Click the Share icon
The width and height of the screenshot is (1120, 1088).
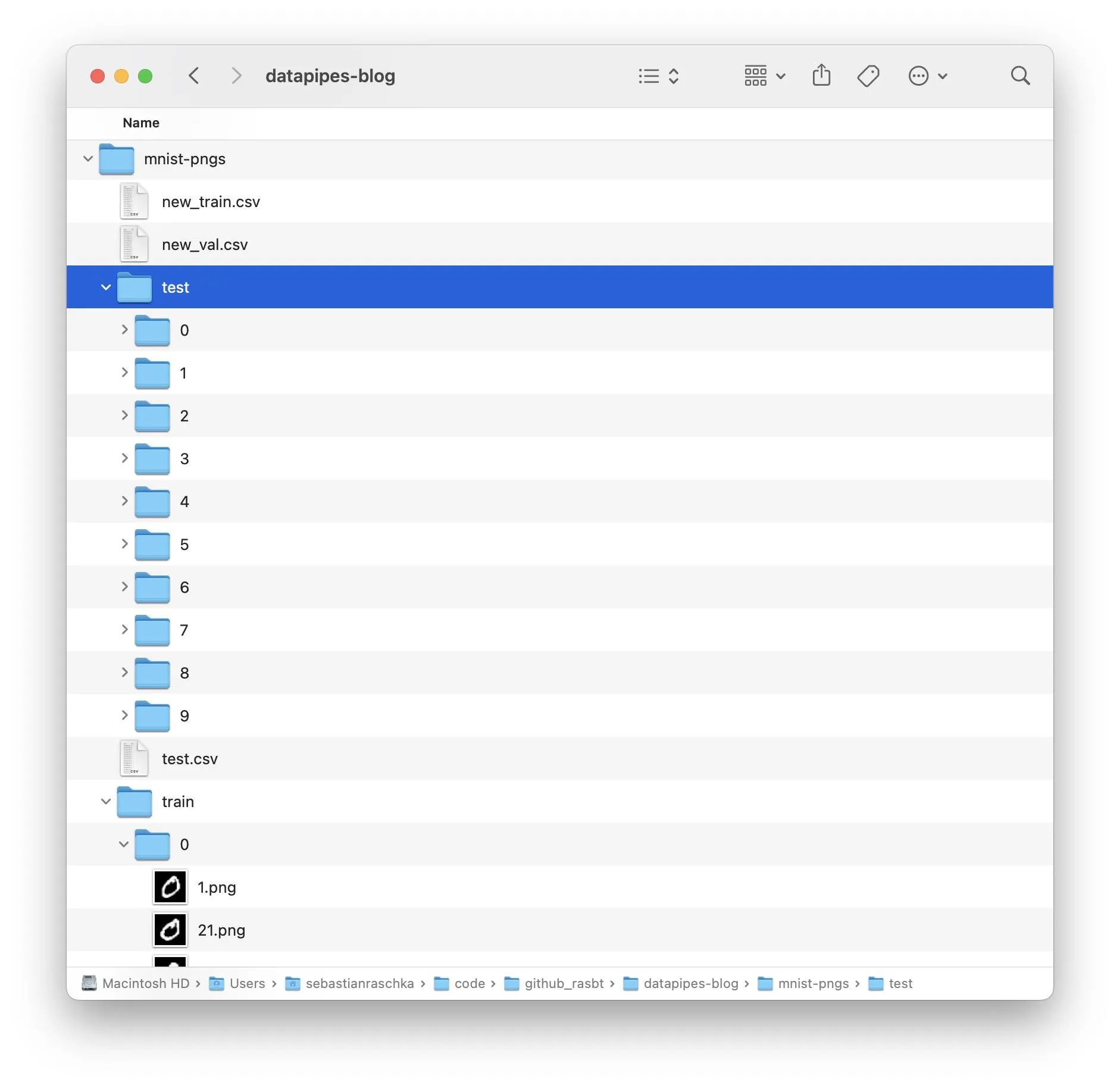pos(821,75)
